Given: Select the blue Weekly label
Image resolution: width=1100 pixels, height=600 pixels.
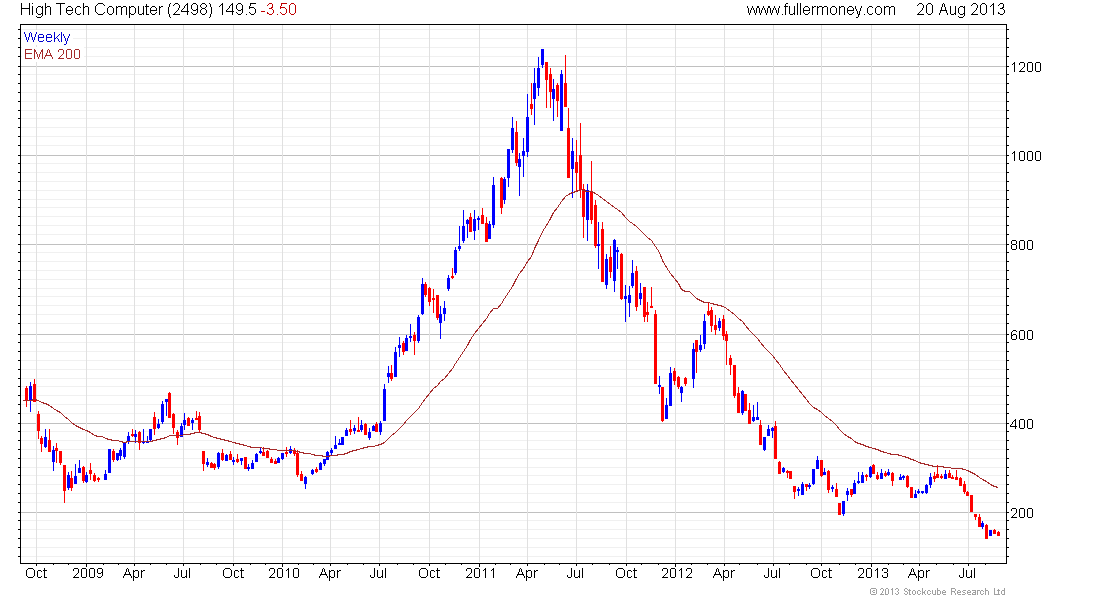Looking at the screenshot, I should (x=47, y=38).
